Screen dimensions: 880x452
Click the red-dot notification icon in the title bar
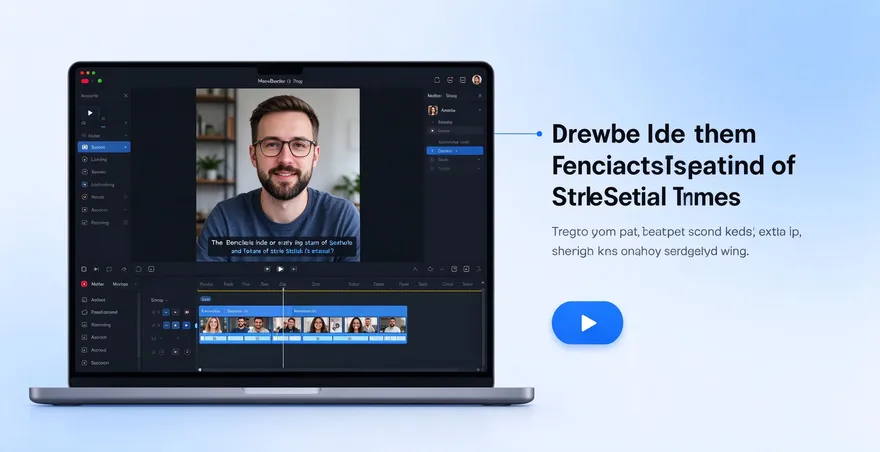coord(450,80)
